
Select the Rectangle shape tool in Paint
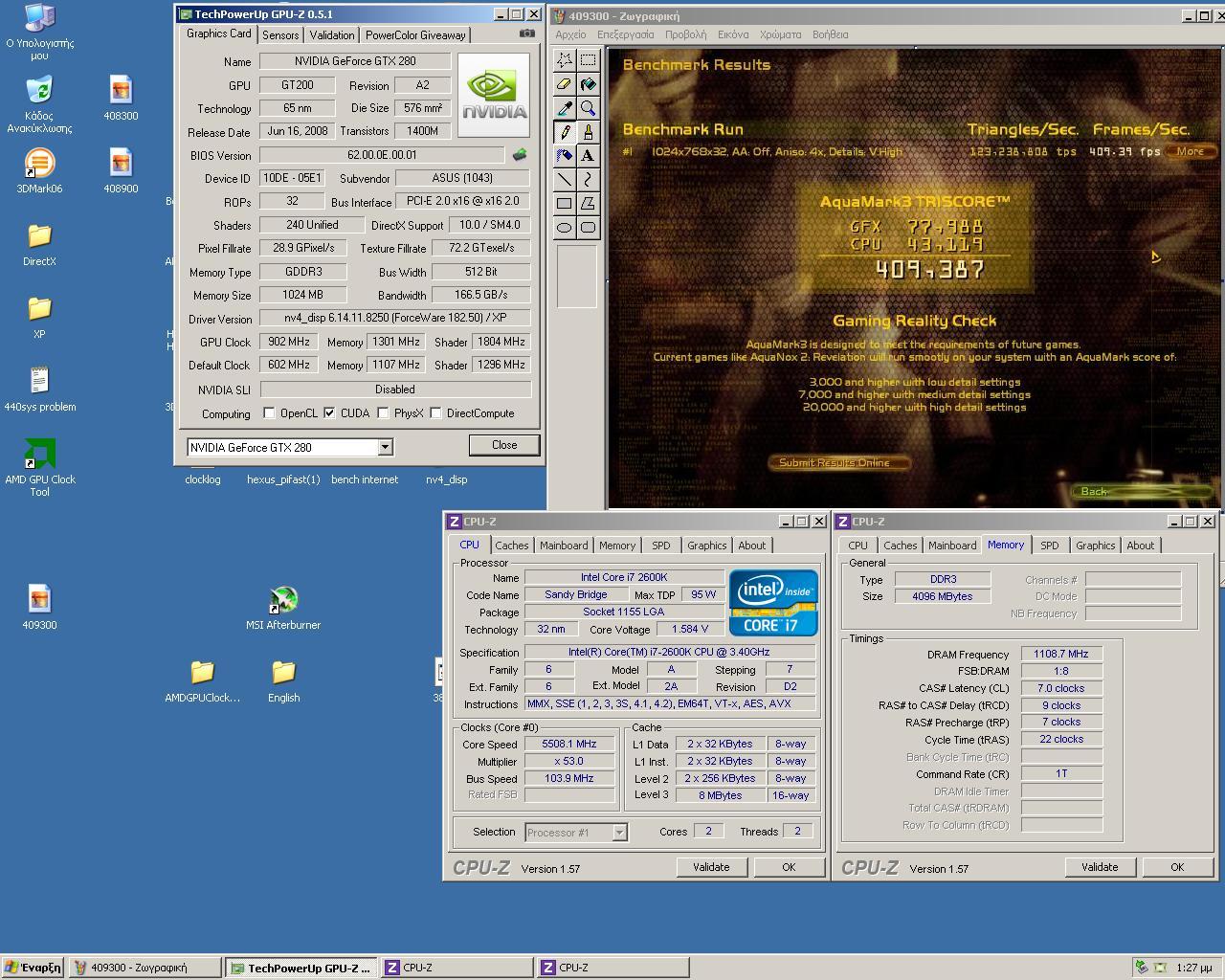coord(565,203)
